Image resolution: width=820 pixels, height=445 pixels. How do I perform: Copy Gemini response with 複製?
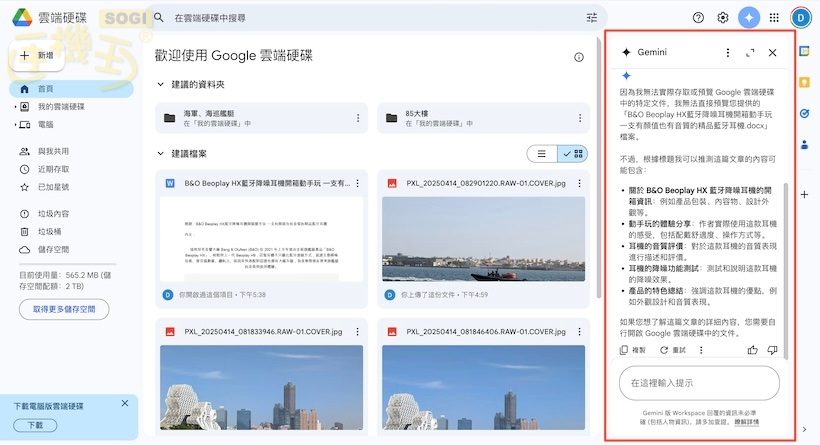[633, 350]
